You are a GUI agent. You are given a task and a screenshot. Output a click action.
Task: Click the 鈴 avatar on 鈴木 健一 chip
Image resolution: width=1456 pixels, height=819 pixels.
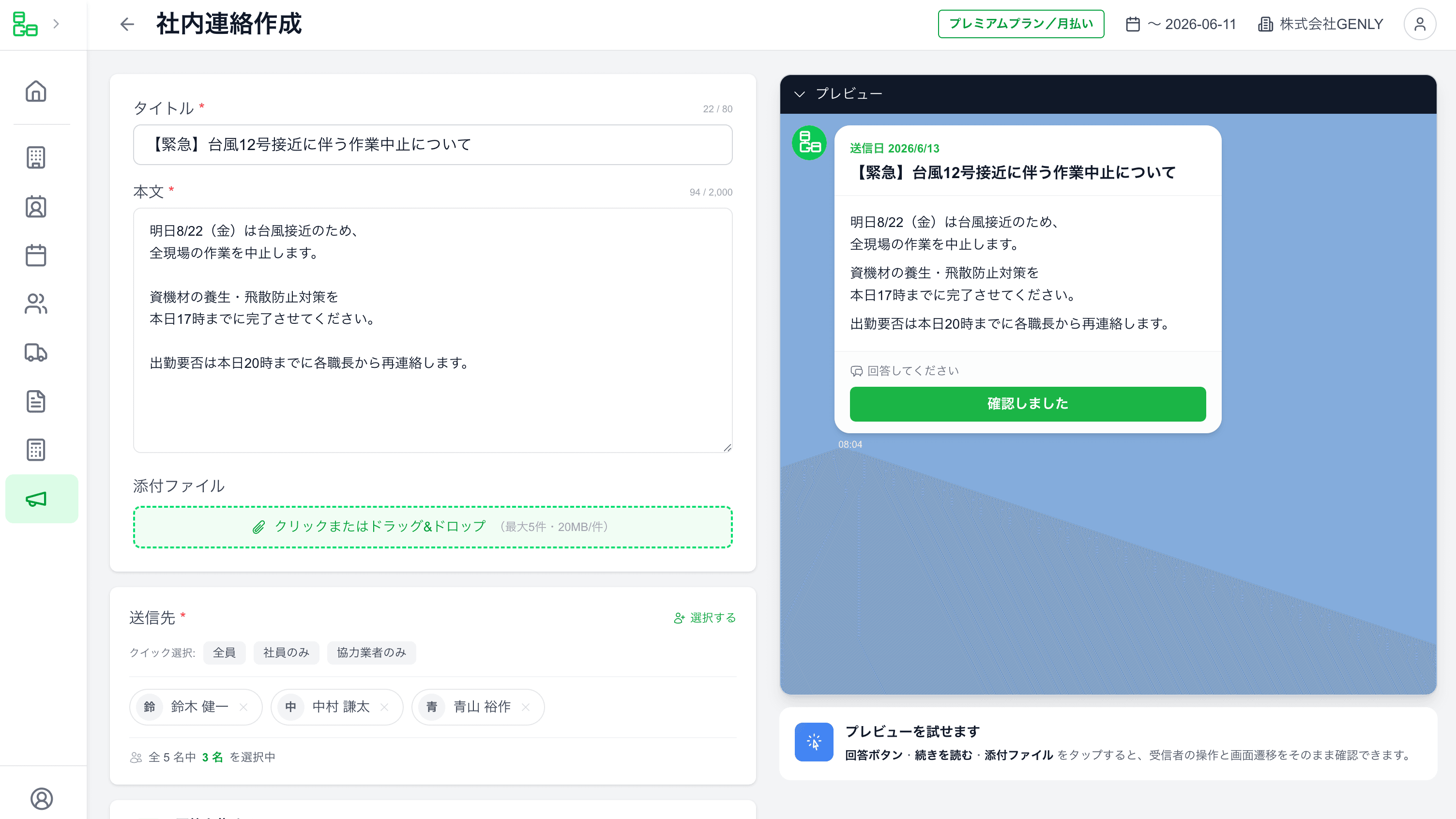(x=149, y=707)
